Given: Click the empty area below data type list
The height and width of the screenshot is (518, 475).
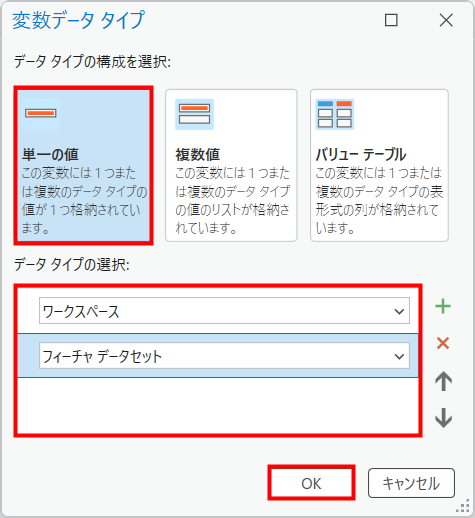Looking at the screenshot, I should click(218, 405).
